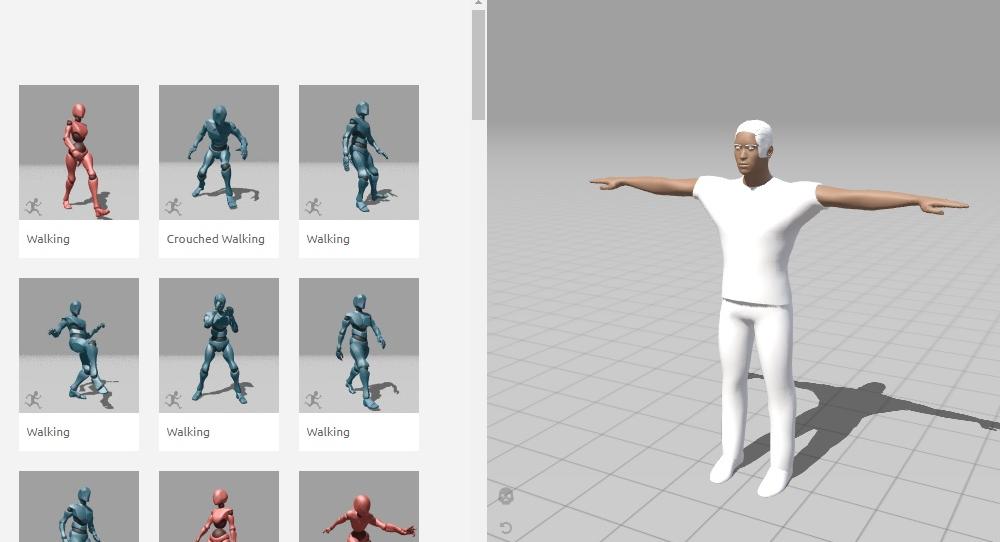Open the partially visible blue mannequin thumbnail in bottom row
Viewport: 1000px width, 542px height.
(x=79, y=506)
